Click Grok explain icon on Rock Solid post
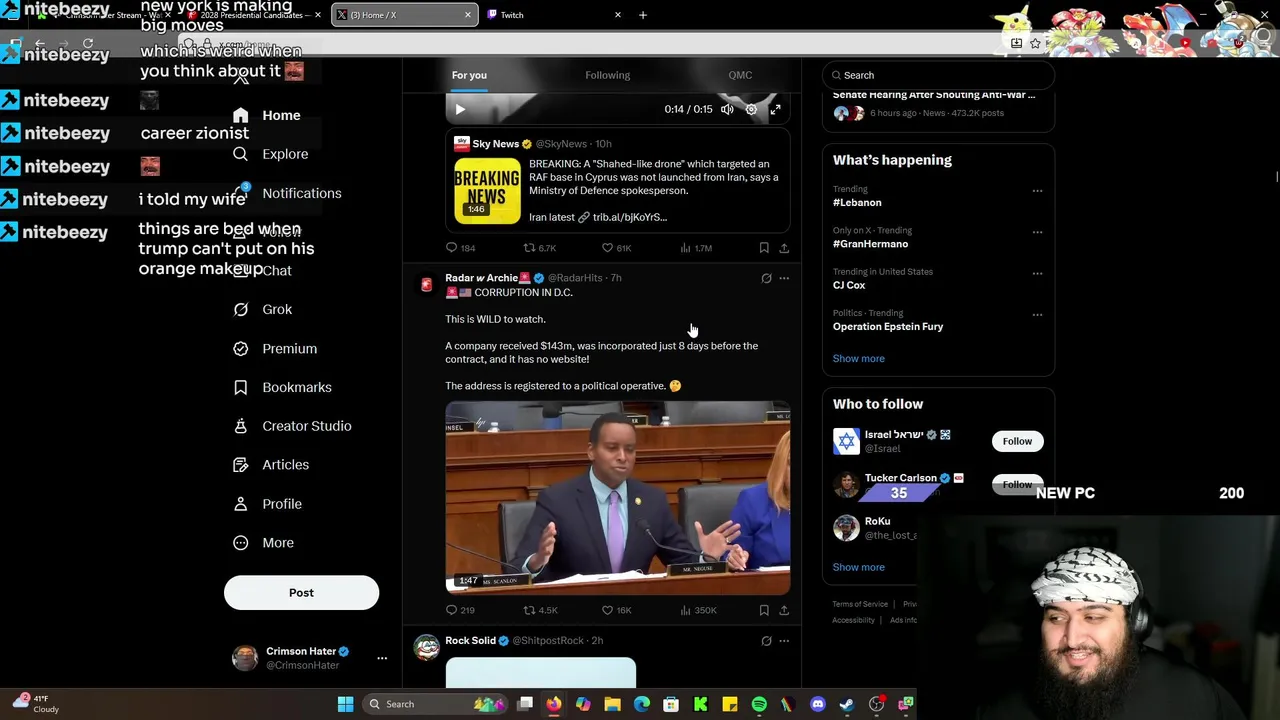 click(766, 641)
